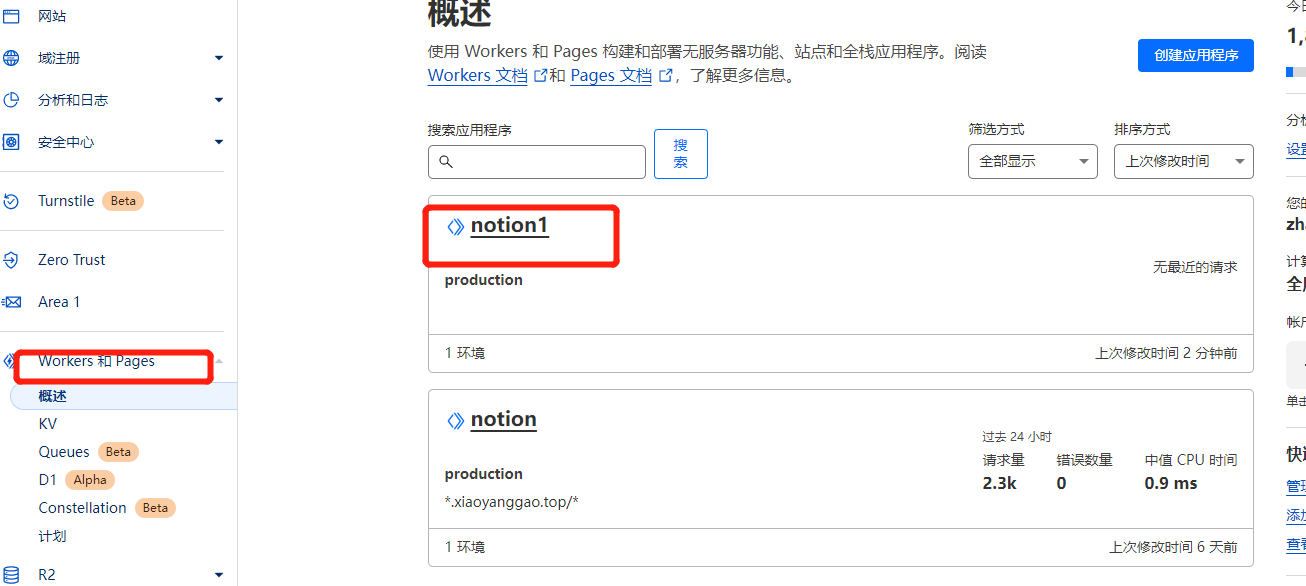Image resolution: width=1306 pixels, height=586 pixels.
Task: Open the notion1 application
Action: coord(510,226)
